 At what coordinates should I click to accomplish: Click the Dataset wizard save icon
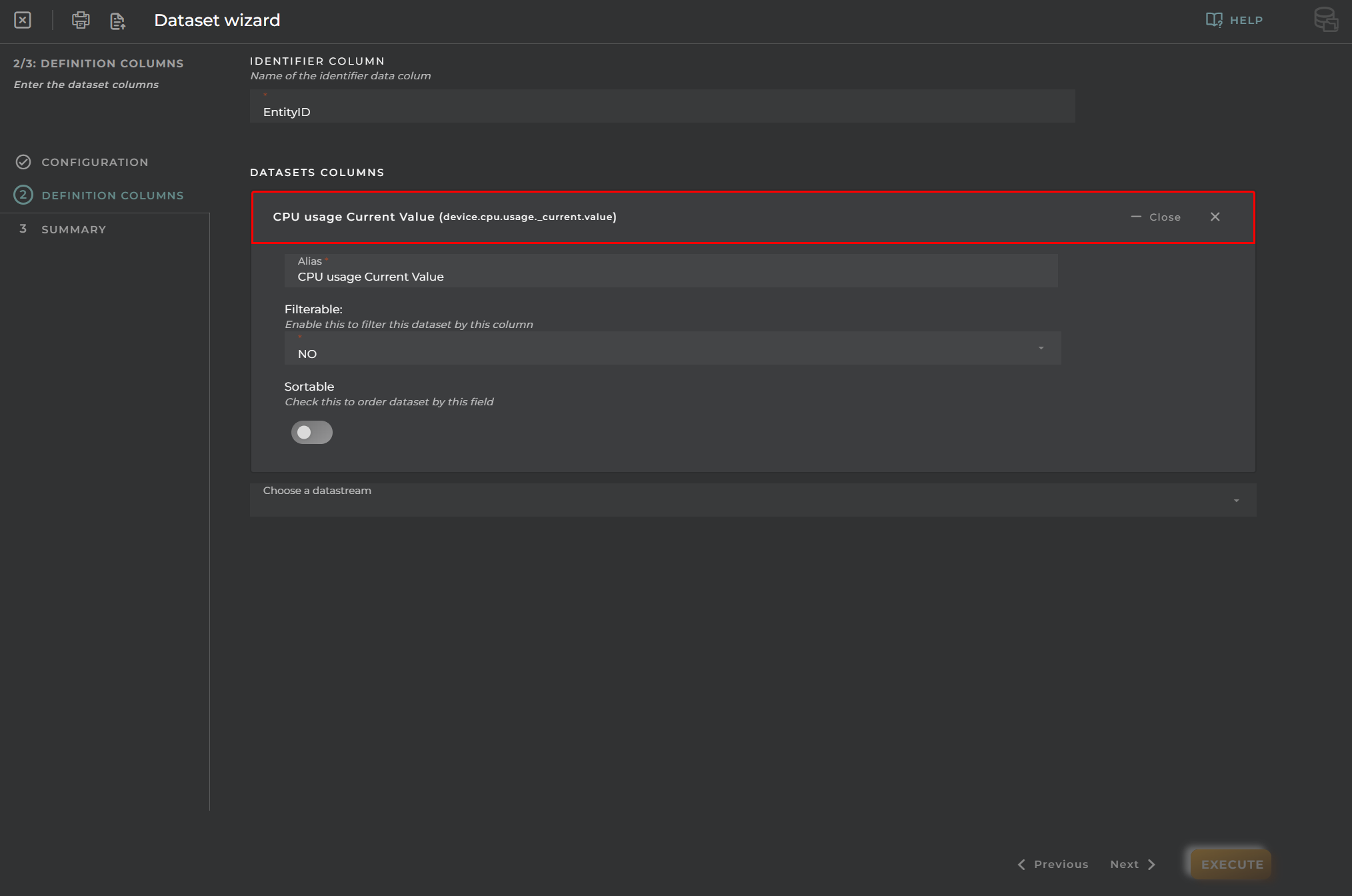pyautogui.click(x=118, y=20)
